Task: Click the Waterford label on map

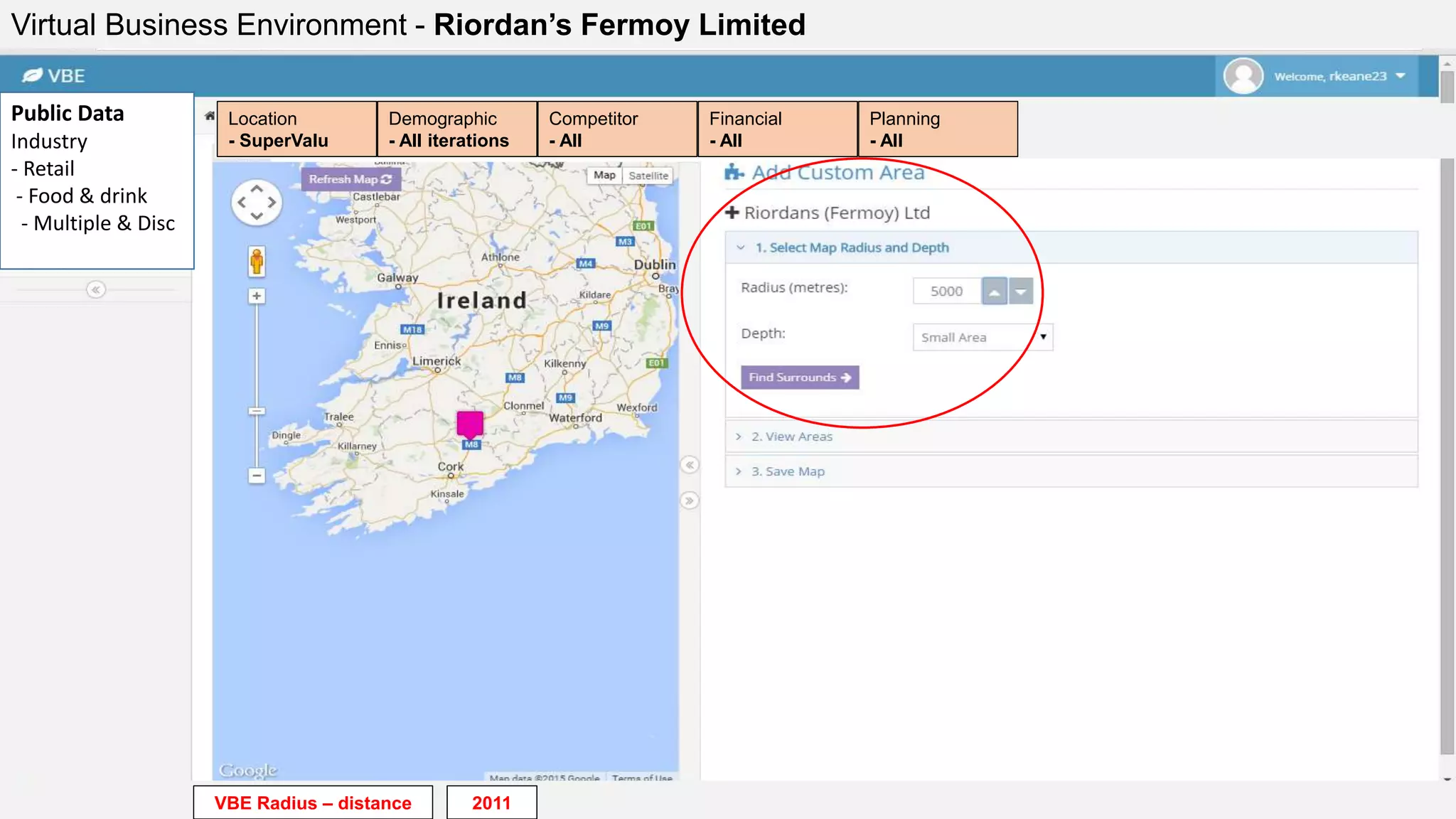Action: tap(575, 418)
